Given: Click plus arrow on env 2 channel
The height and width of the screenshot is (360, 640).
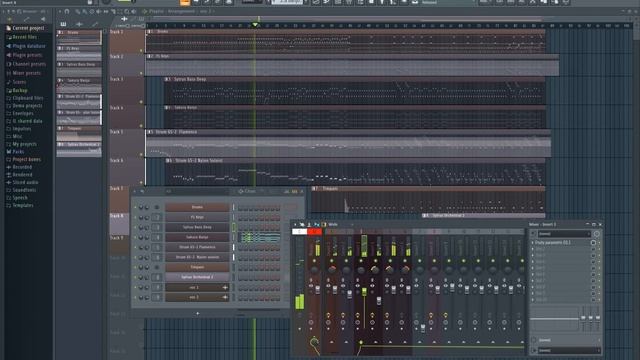Looking at the screenshot, I should (225, 297).
